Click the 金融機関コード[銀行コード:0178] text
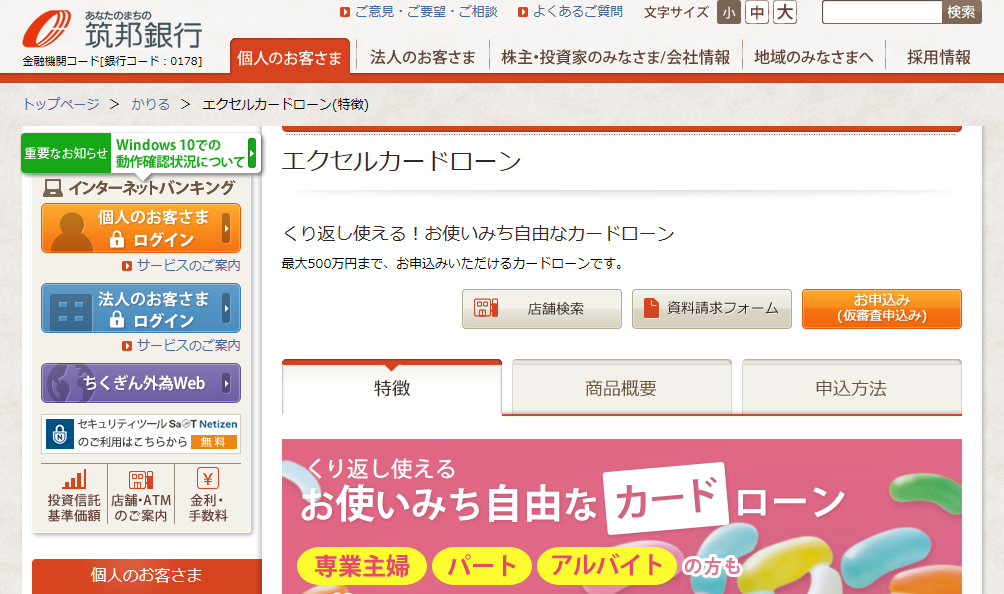This screenshot has width=1004, height=594. pos(112,61)
